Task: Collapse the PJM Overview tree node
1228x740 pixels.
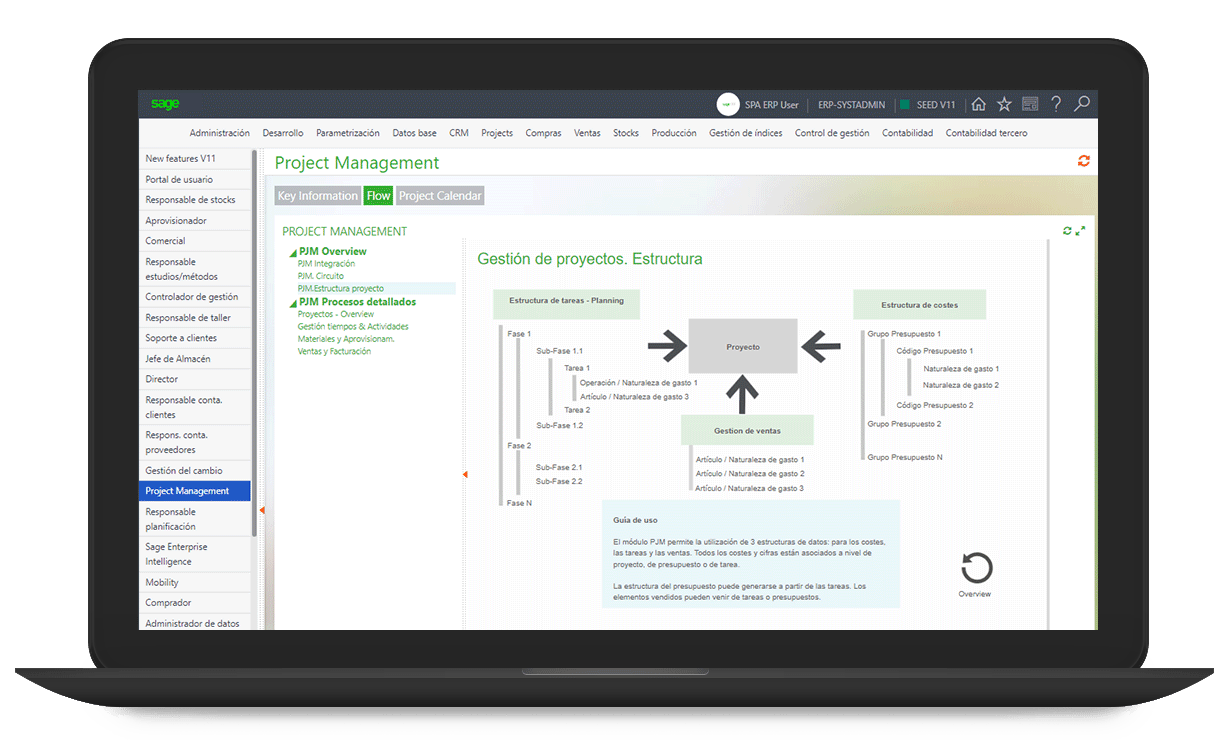Action: pos(293,252)
